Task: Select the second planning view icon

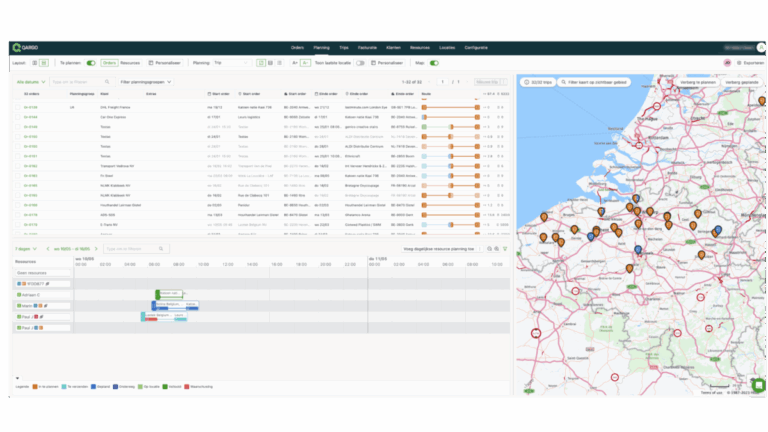Action: tap(270, 63)
